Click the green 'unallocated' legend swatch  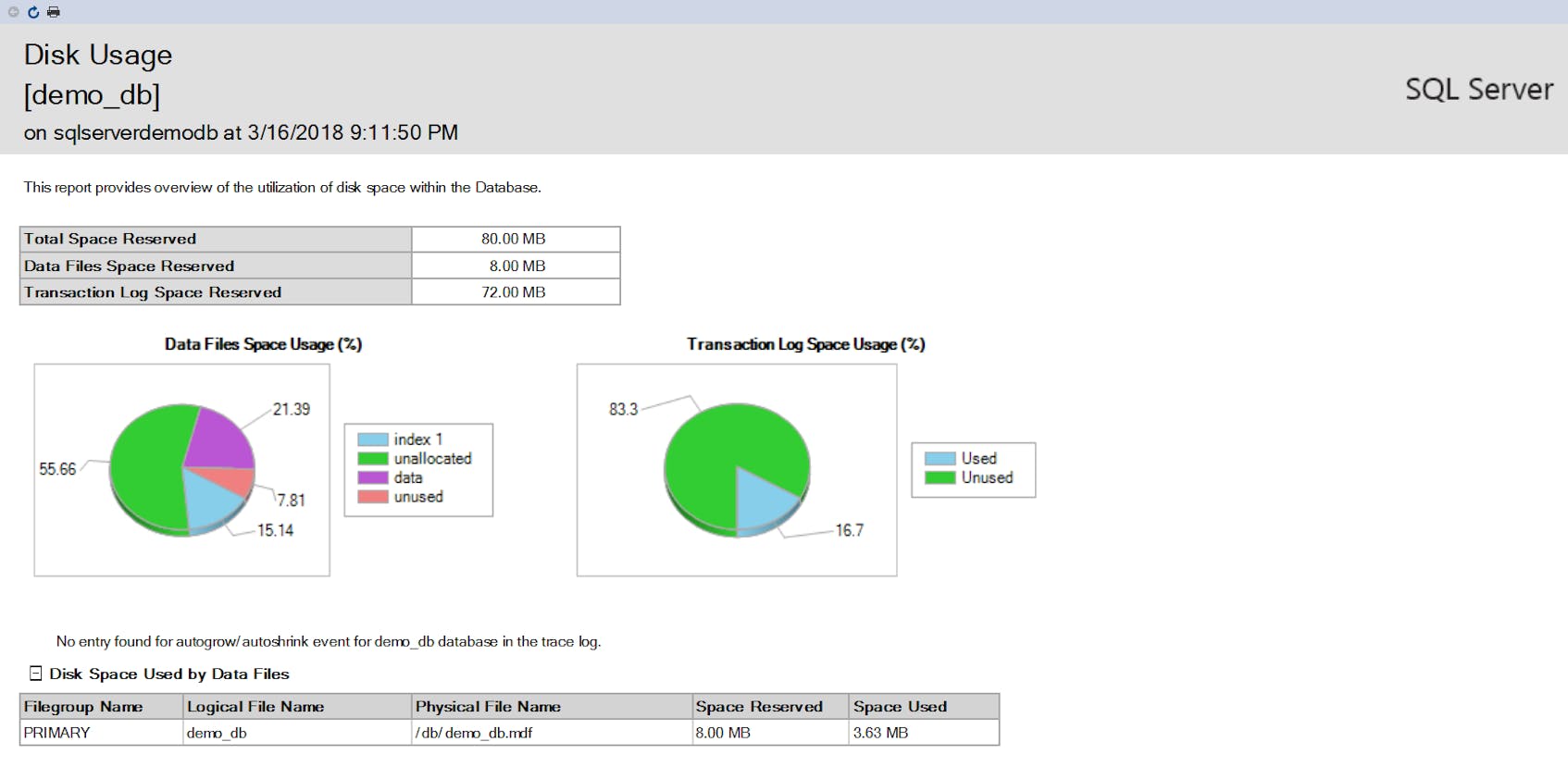click(372, 459)
